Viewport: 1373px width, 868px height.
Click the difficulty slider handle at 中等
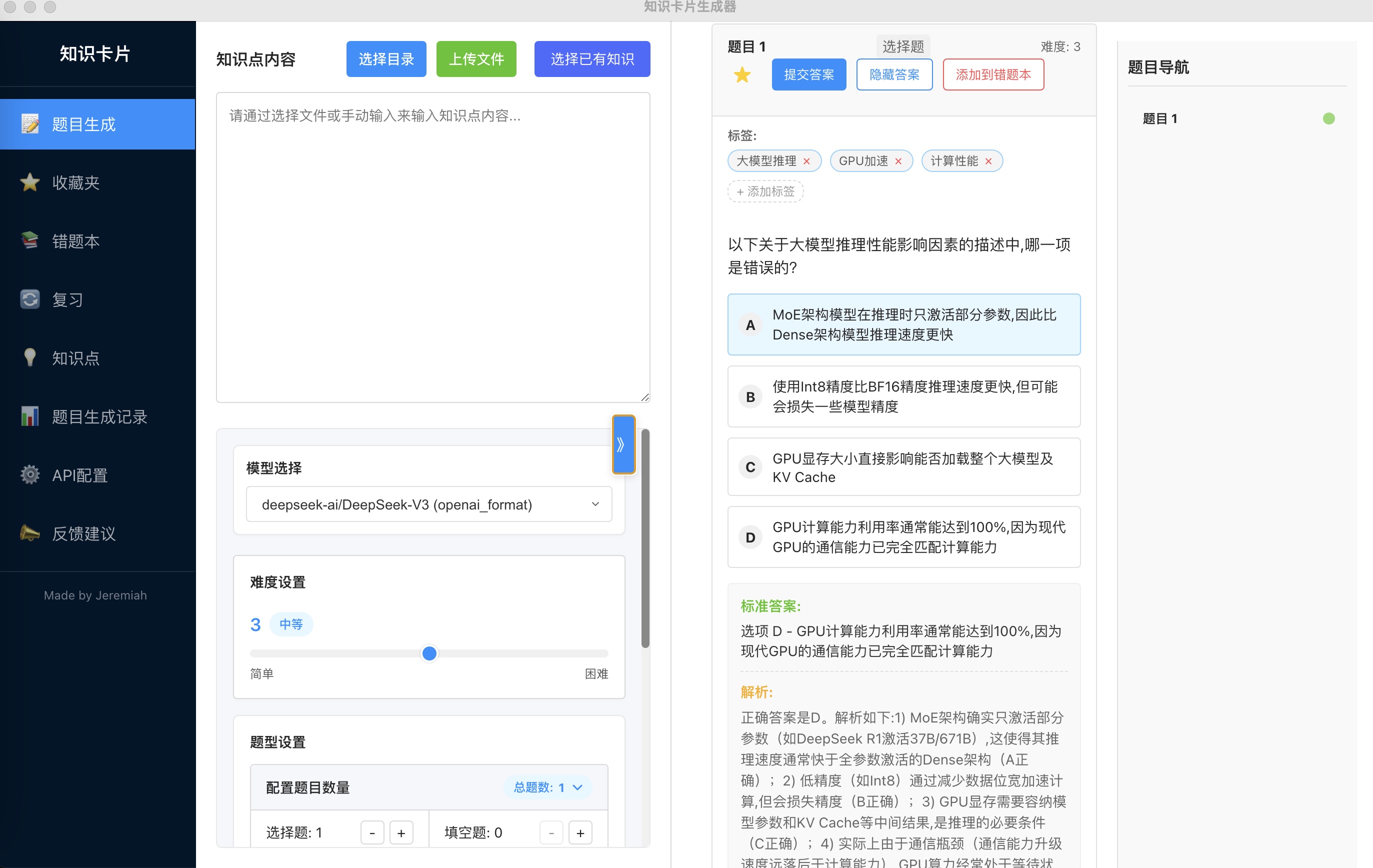[x=429, y=653]
